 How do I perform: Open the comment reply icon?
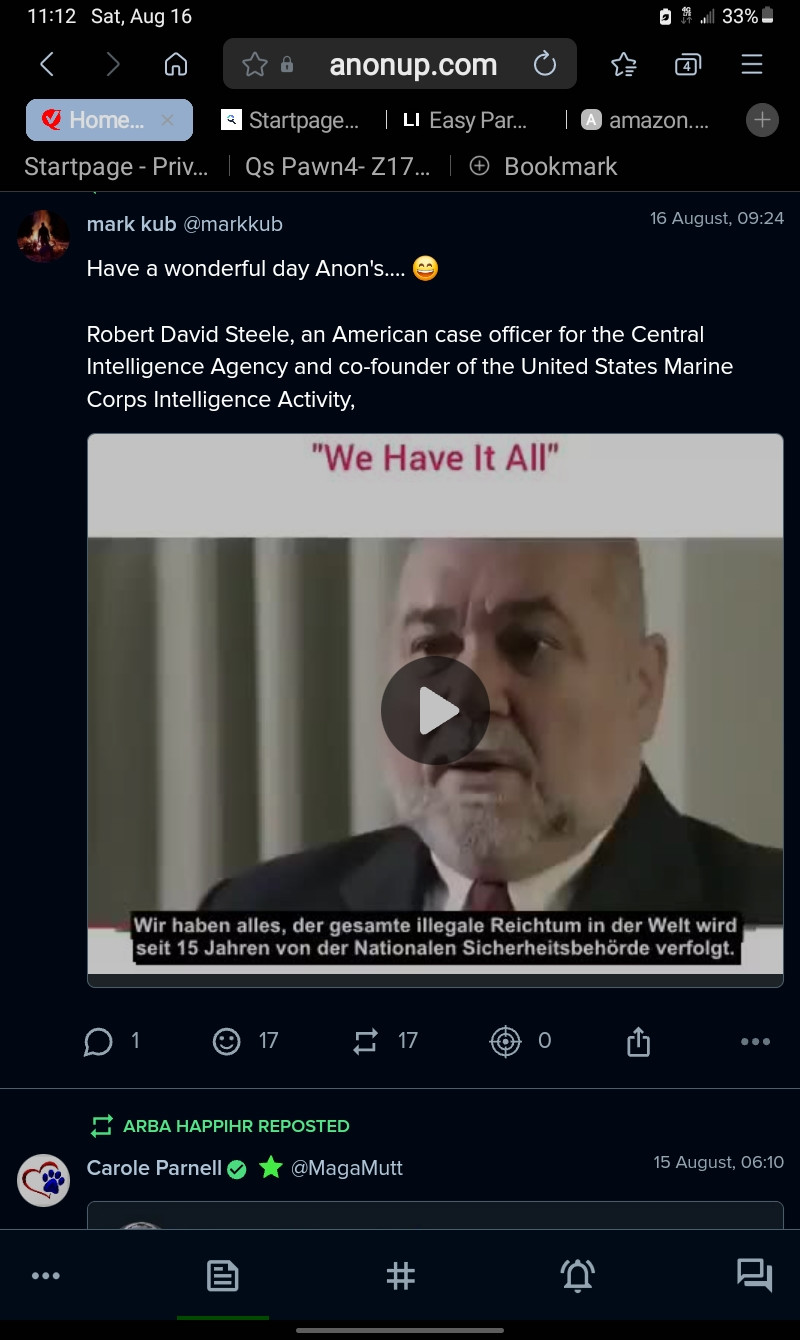click(x=98, y=1042)
